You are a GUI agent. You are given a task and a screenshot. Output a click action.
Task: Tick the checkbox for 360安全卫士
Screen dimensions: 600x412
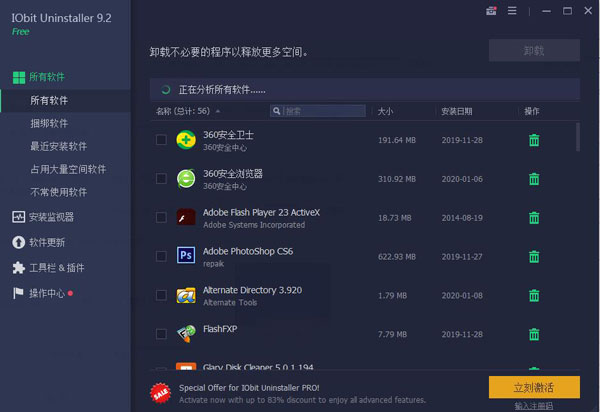[x=161, y=140]
